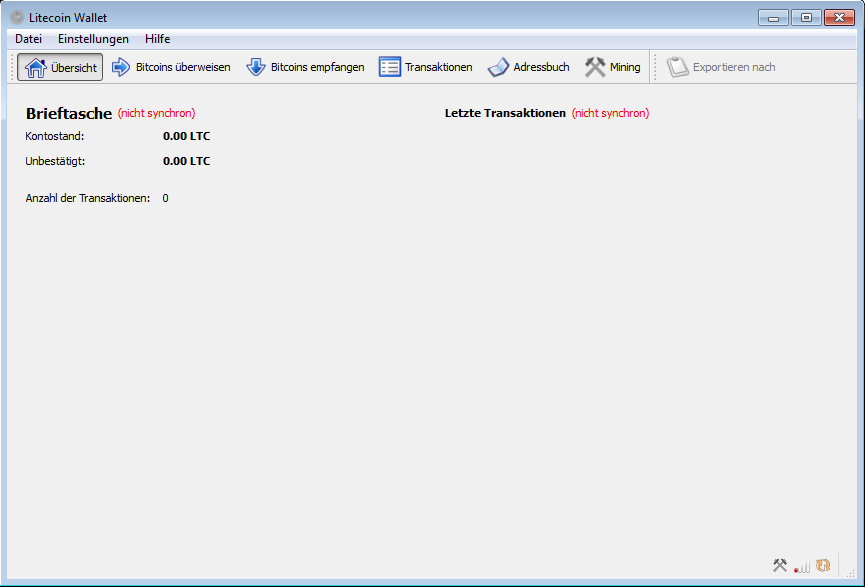Click the Anzahl der Transaktionen label

tap(88, 198)
